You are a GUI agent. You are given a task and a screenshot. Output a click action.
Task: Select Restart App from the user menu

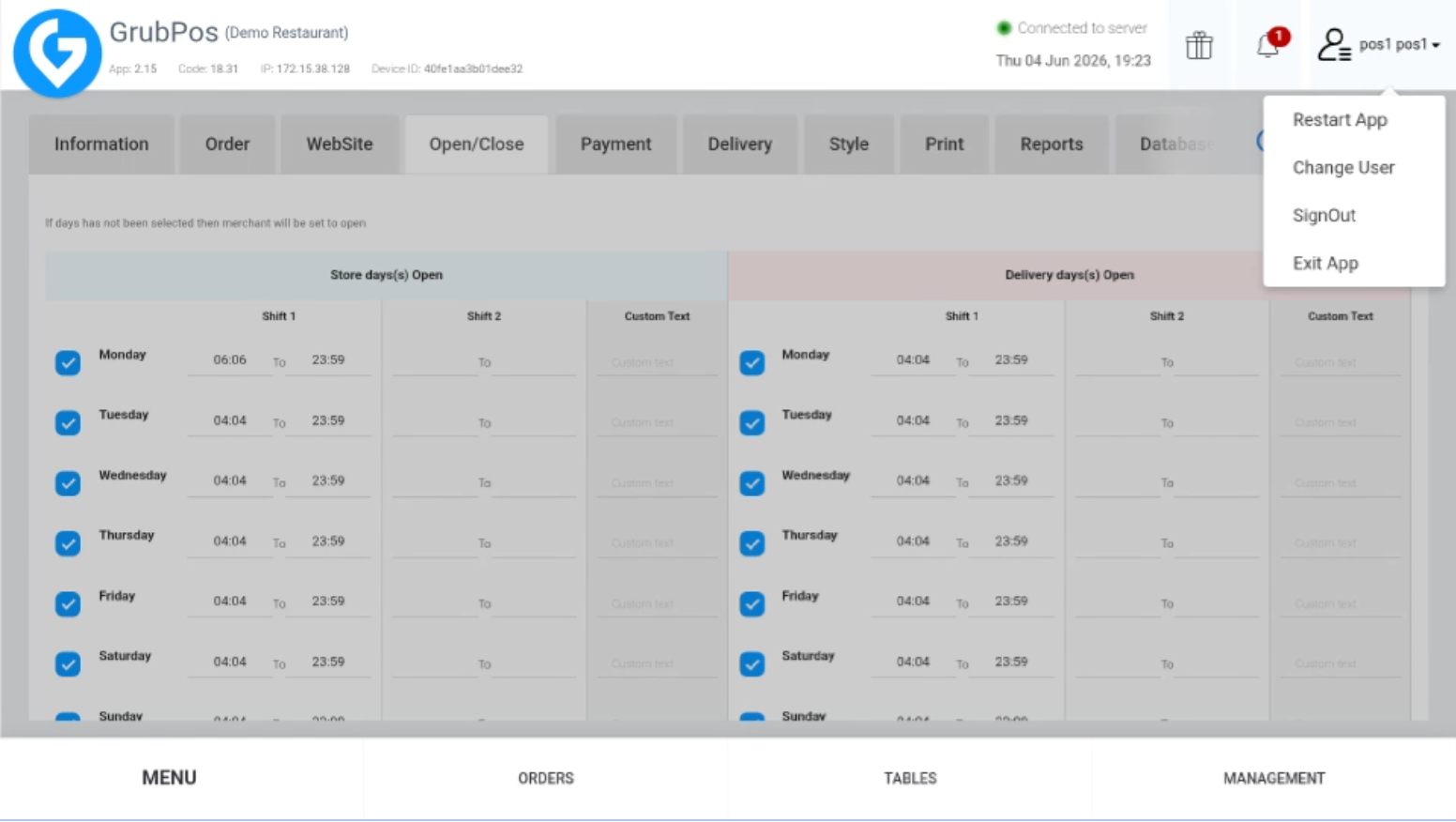[1340, 120]
